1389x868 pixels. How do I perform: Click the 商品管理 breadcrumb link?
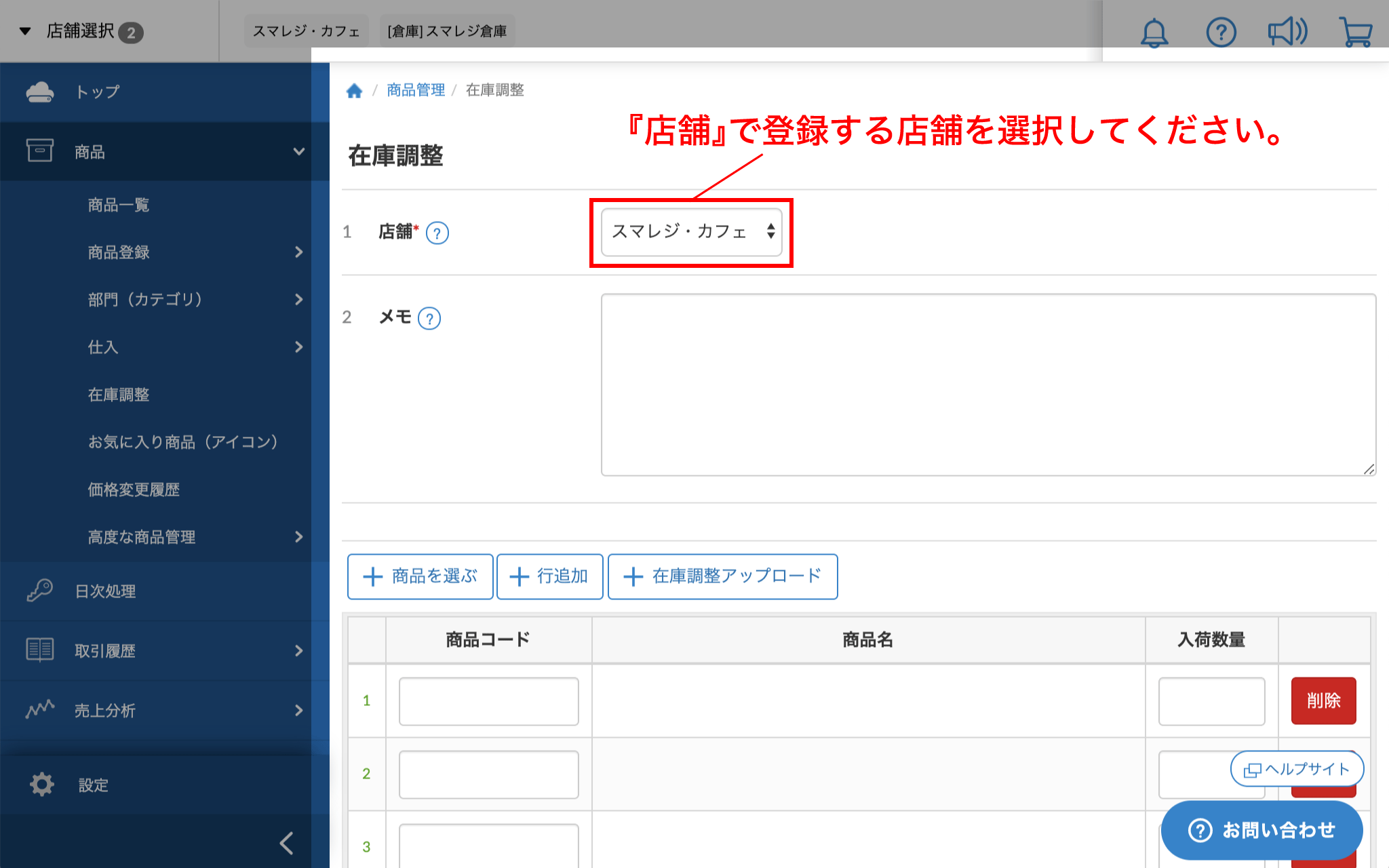416,90
